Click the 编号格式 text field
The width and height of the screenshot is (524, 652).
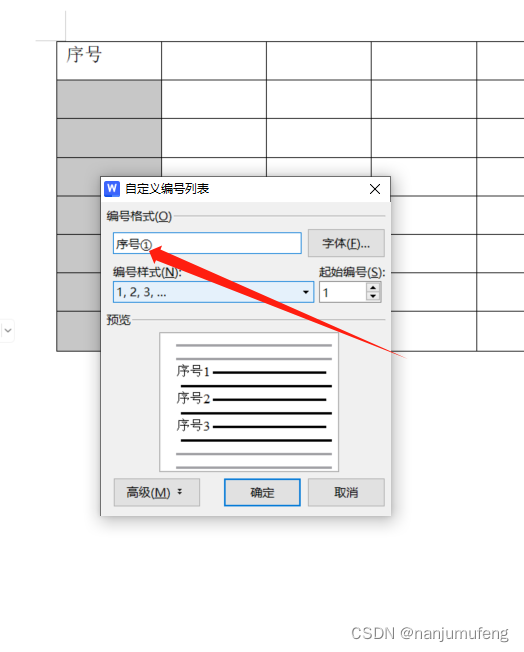(207, 244)
